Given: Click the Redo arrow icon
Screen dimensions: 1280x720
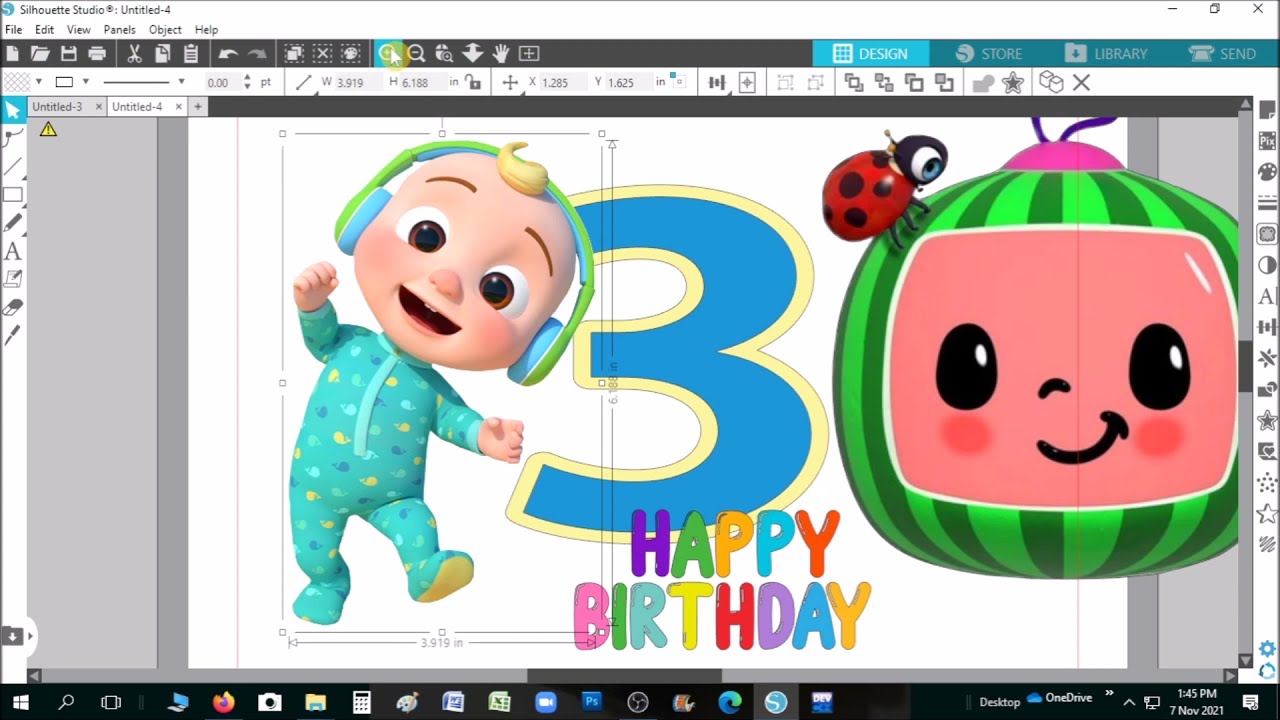Looking at the screenshot, I should 257,54.
